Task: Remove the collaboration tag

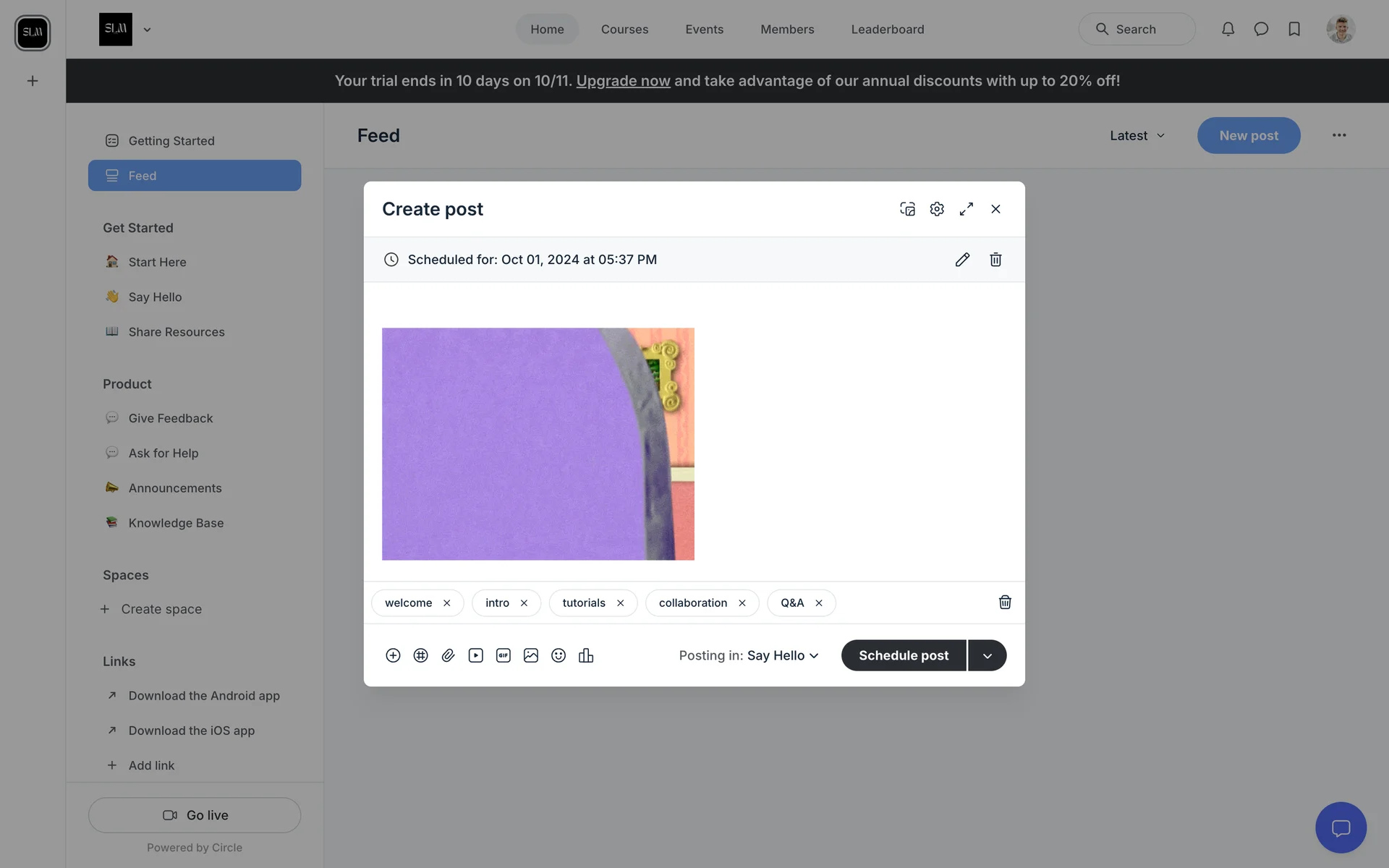Action: [742, 603]
